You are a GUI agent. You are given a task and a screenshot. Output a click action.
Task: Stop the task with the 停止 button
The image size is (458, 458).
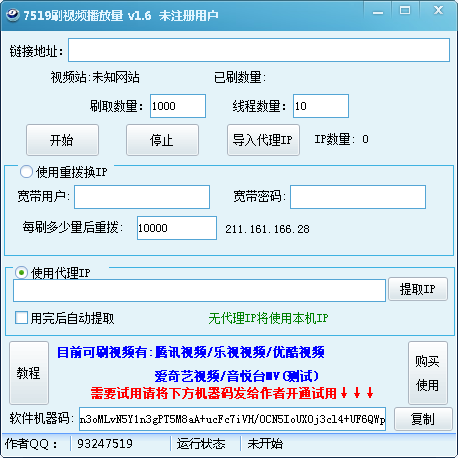tap(162, 140)
